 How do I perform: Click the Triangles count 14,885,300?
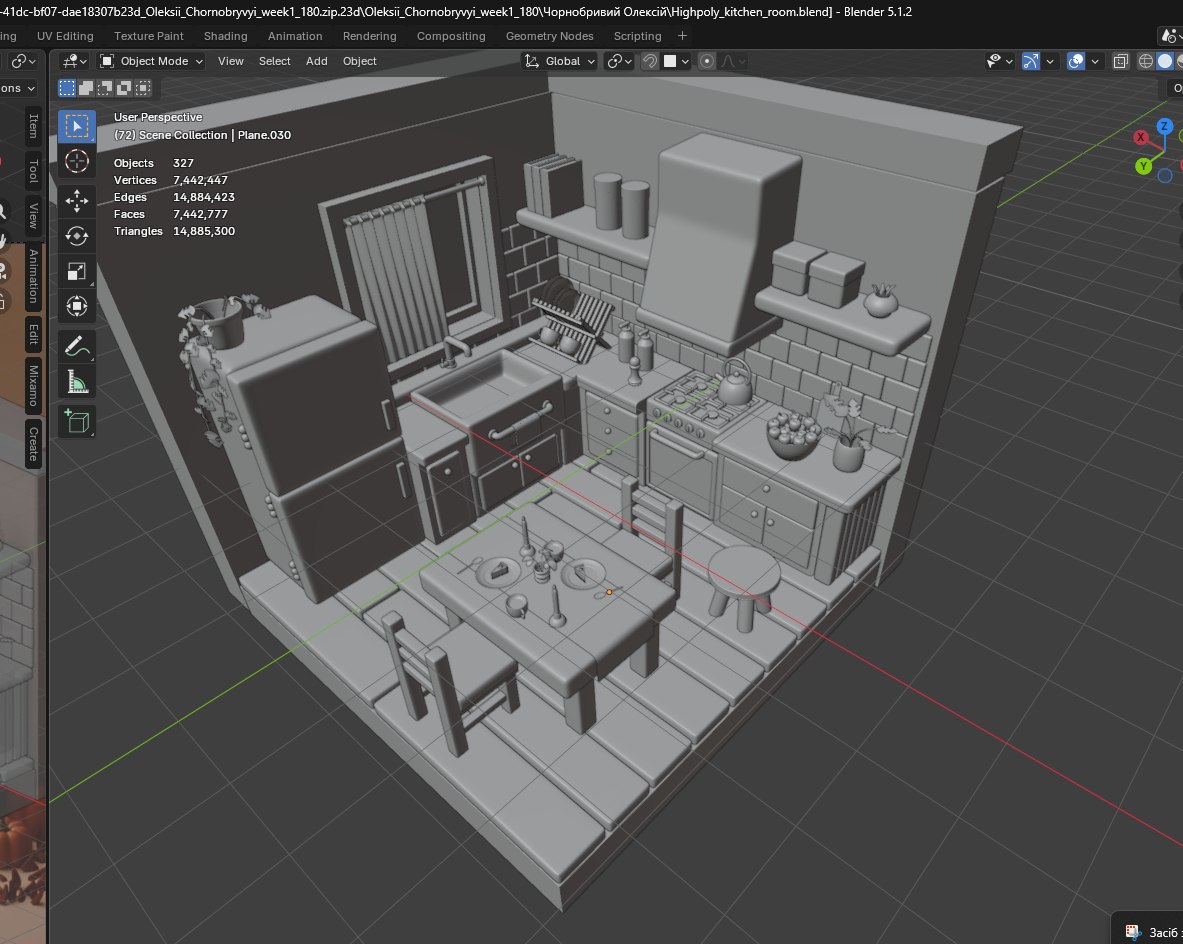204,232
